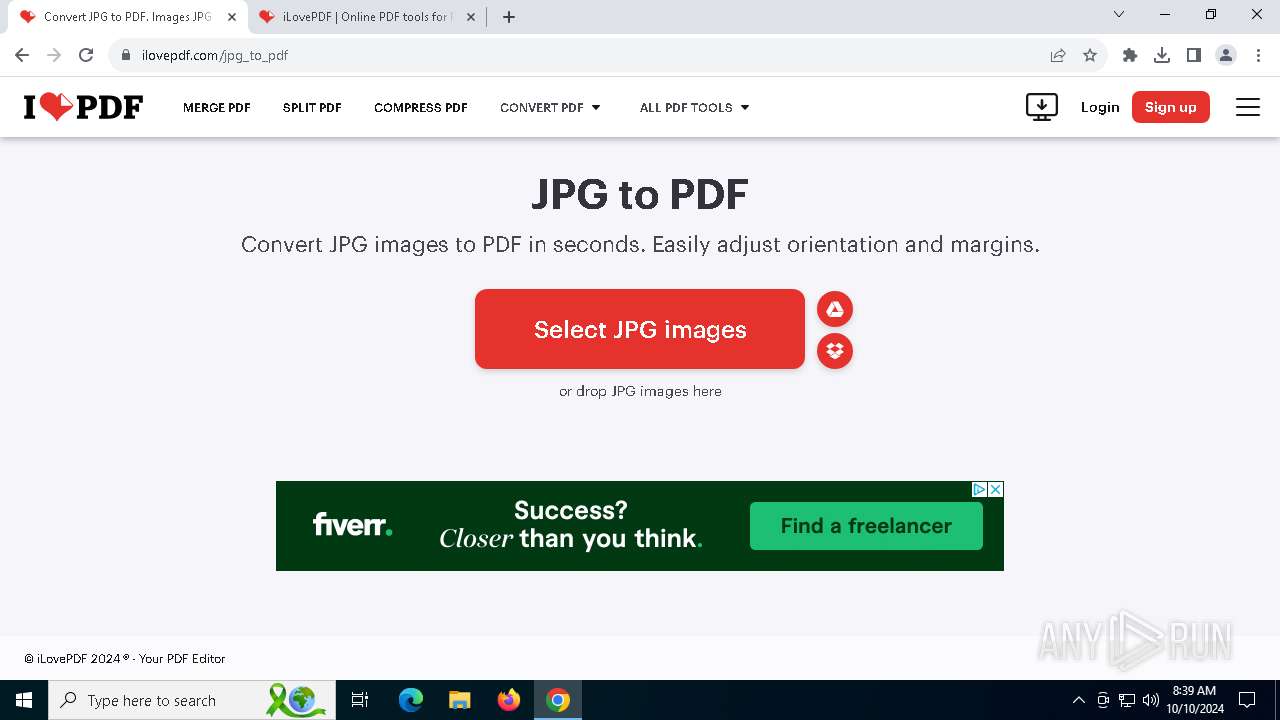
Task: Click the iLovePDF logo
Action: click(84, 107)
